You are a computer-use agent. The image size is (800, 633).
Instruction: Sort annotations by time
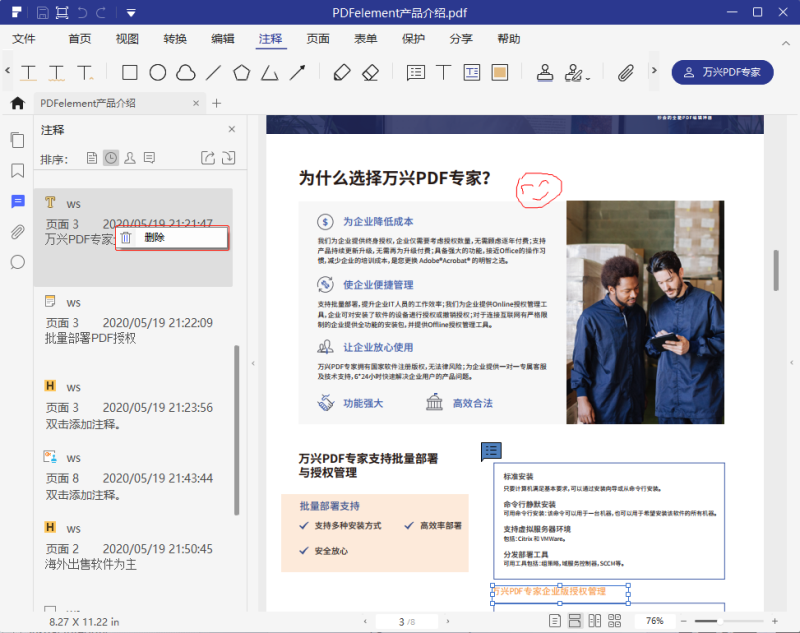click(109, 157)
